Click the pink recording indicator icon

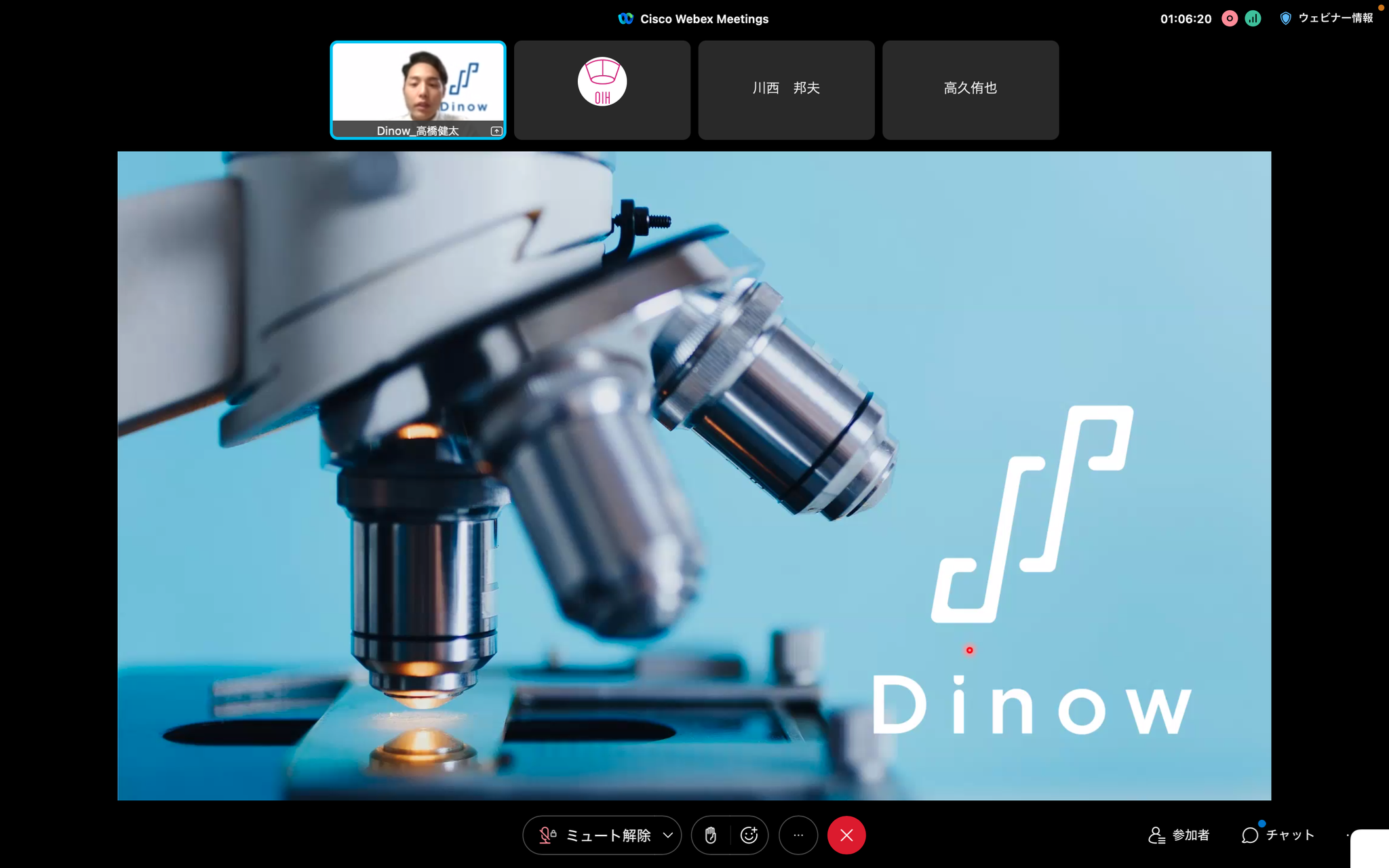[1230, 19]
